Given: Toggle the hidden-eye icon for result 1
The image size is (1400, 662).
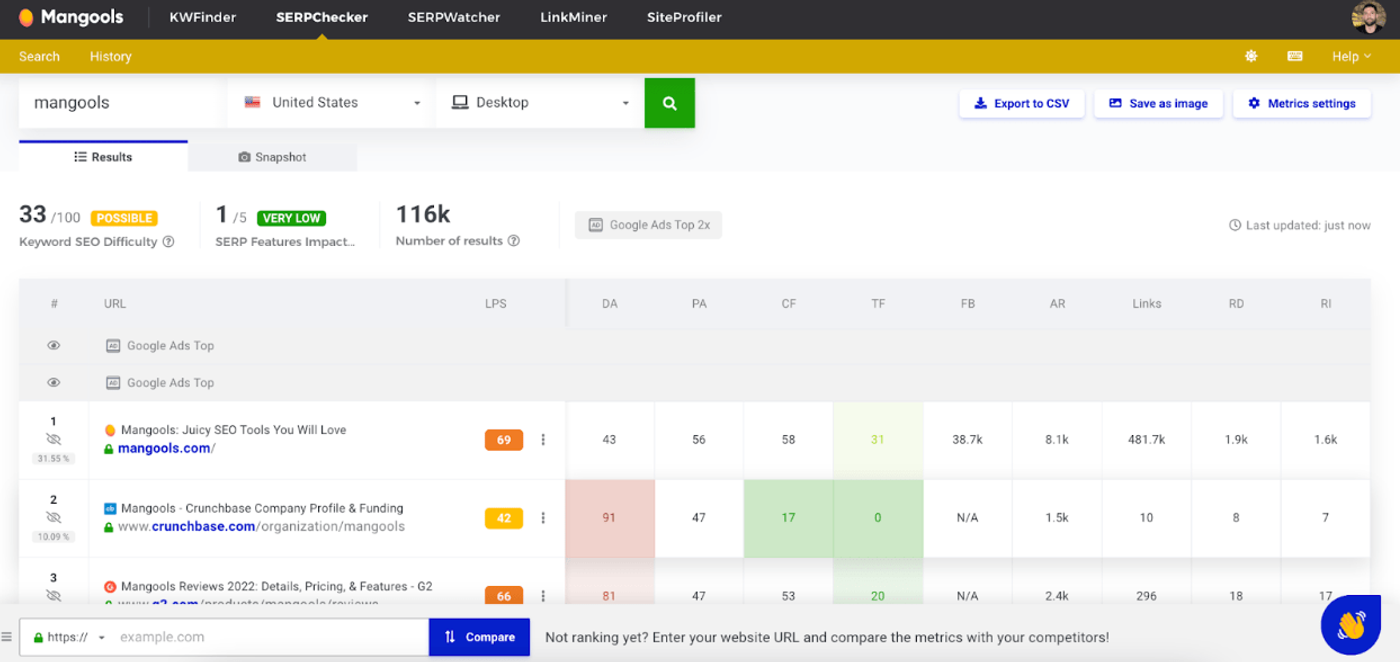Looking at the screenshot, I should [54, 439].
